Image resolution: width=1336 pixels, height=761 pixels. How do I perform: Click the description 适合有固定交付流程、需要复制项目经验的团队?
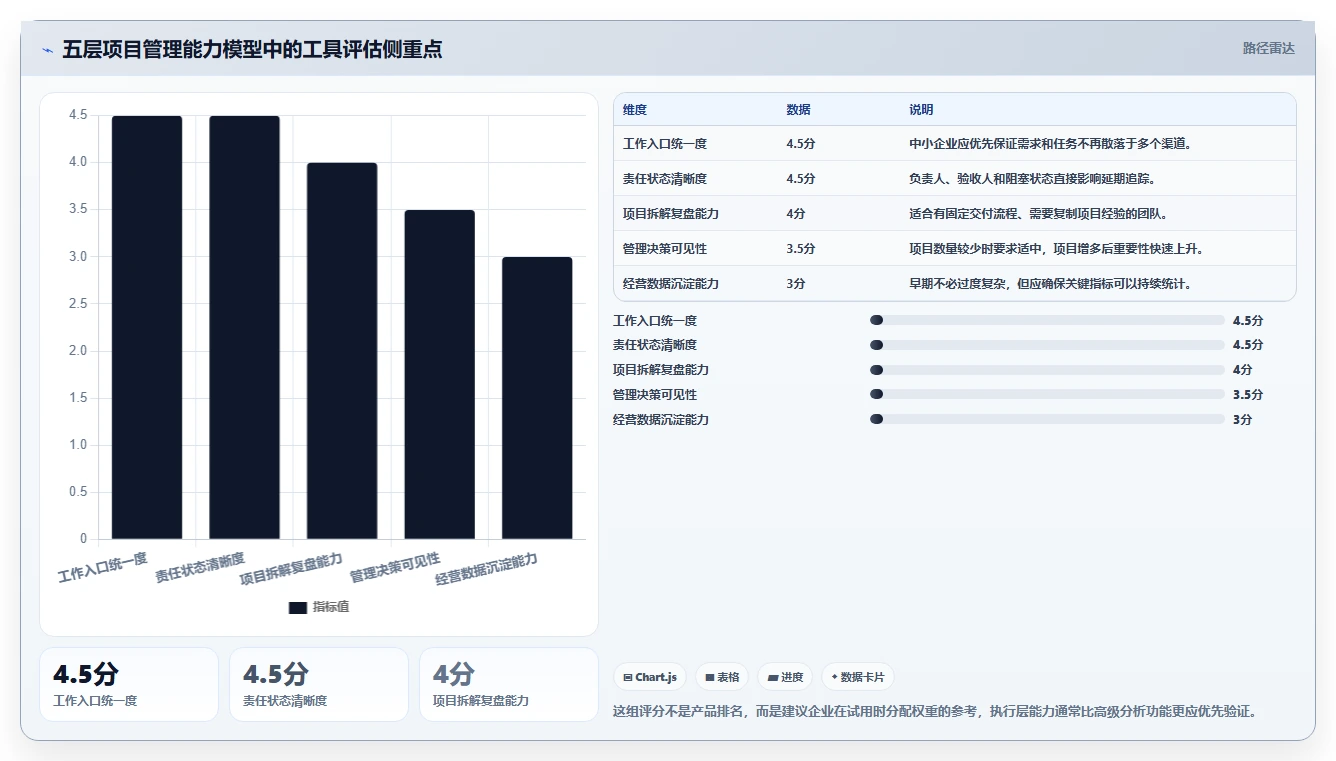click(x=1038, y=214)
